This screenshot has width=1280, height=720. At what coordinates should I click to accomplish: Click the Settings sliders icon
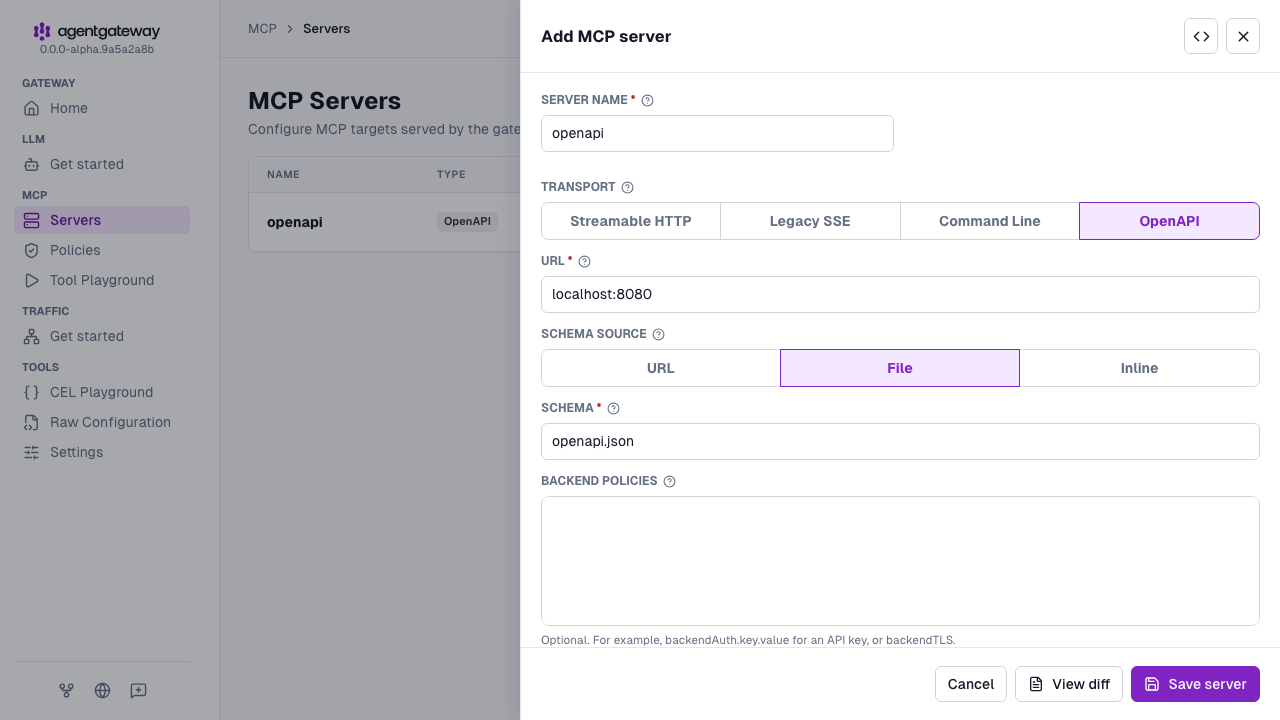[x=32, y=452]
